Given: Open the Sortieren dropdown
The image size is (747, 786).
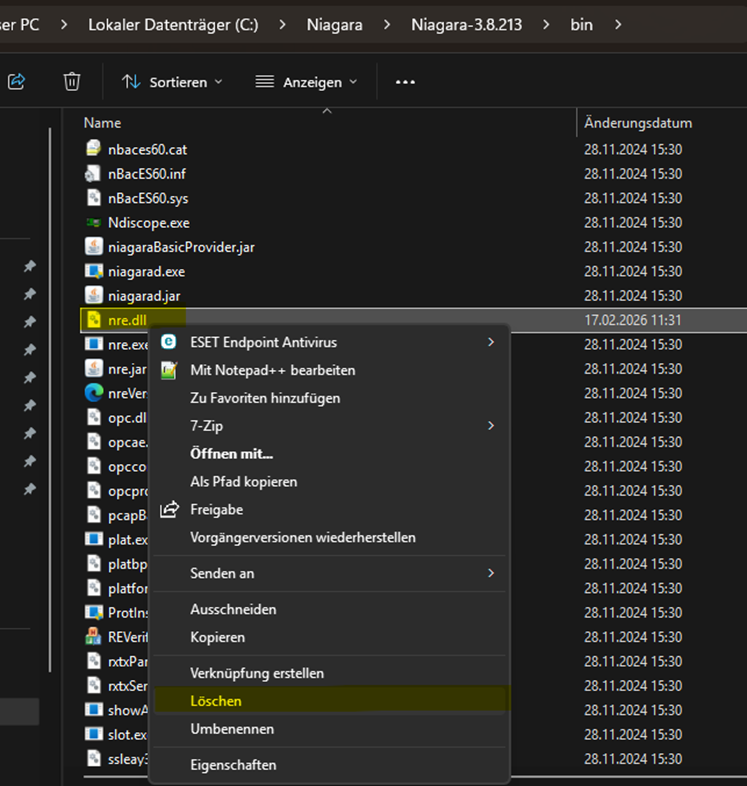Looking at the screenshot, I should pyautogui.click(x=172, y=82).
